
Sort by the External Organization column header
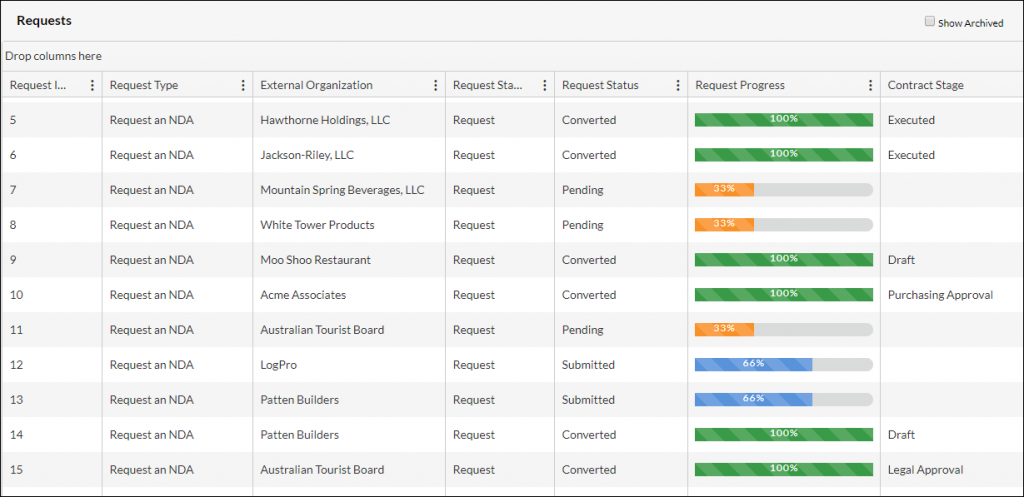coord(317,85)
